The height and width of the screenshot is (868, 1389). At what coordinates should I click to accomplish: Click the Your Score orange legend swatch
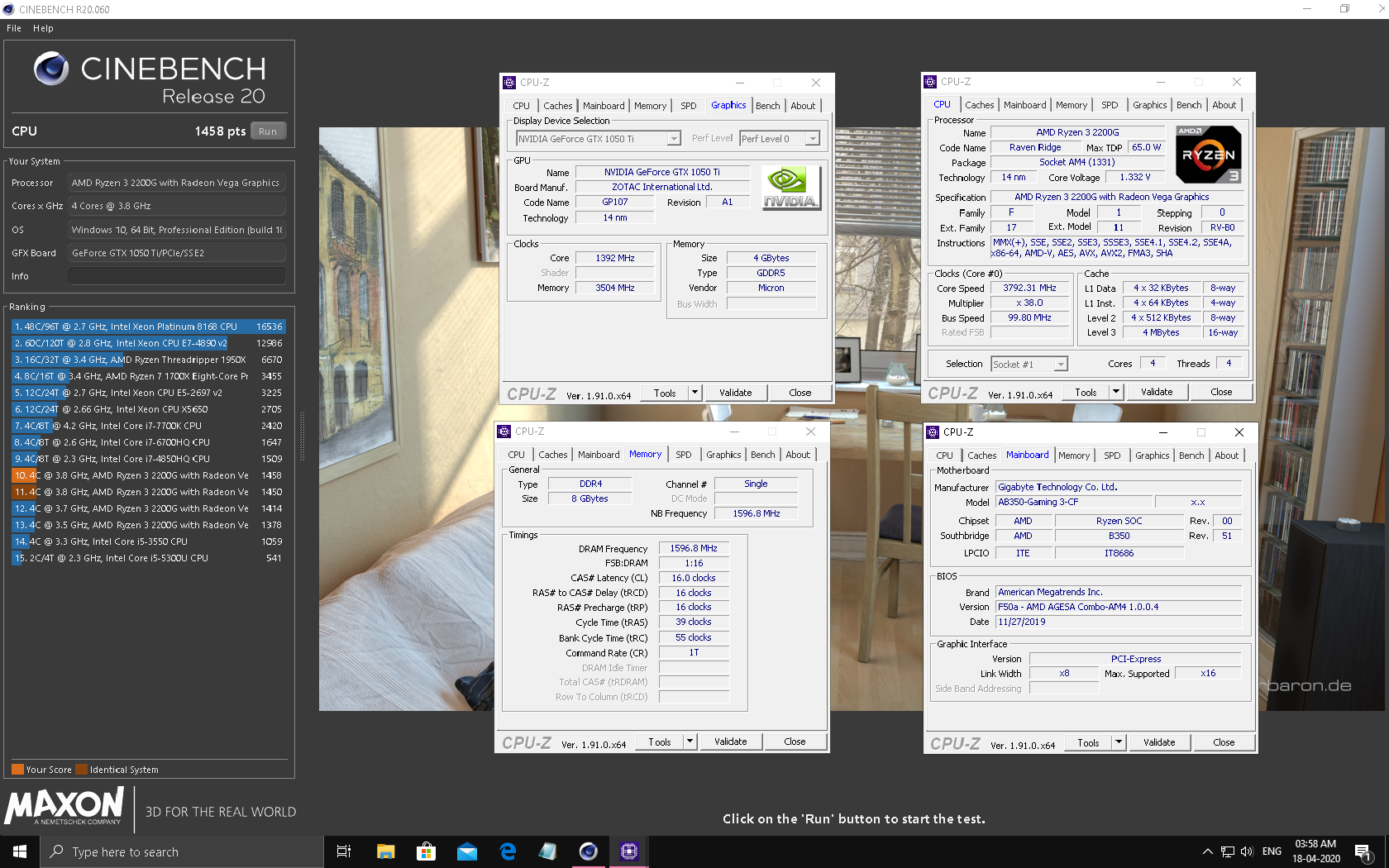pyautogui.click(x=17, y=770)
